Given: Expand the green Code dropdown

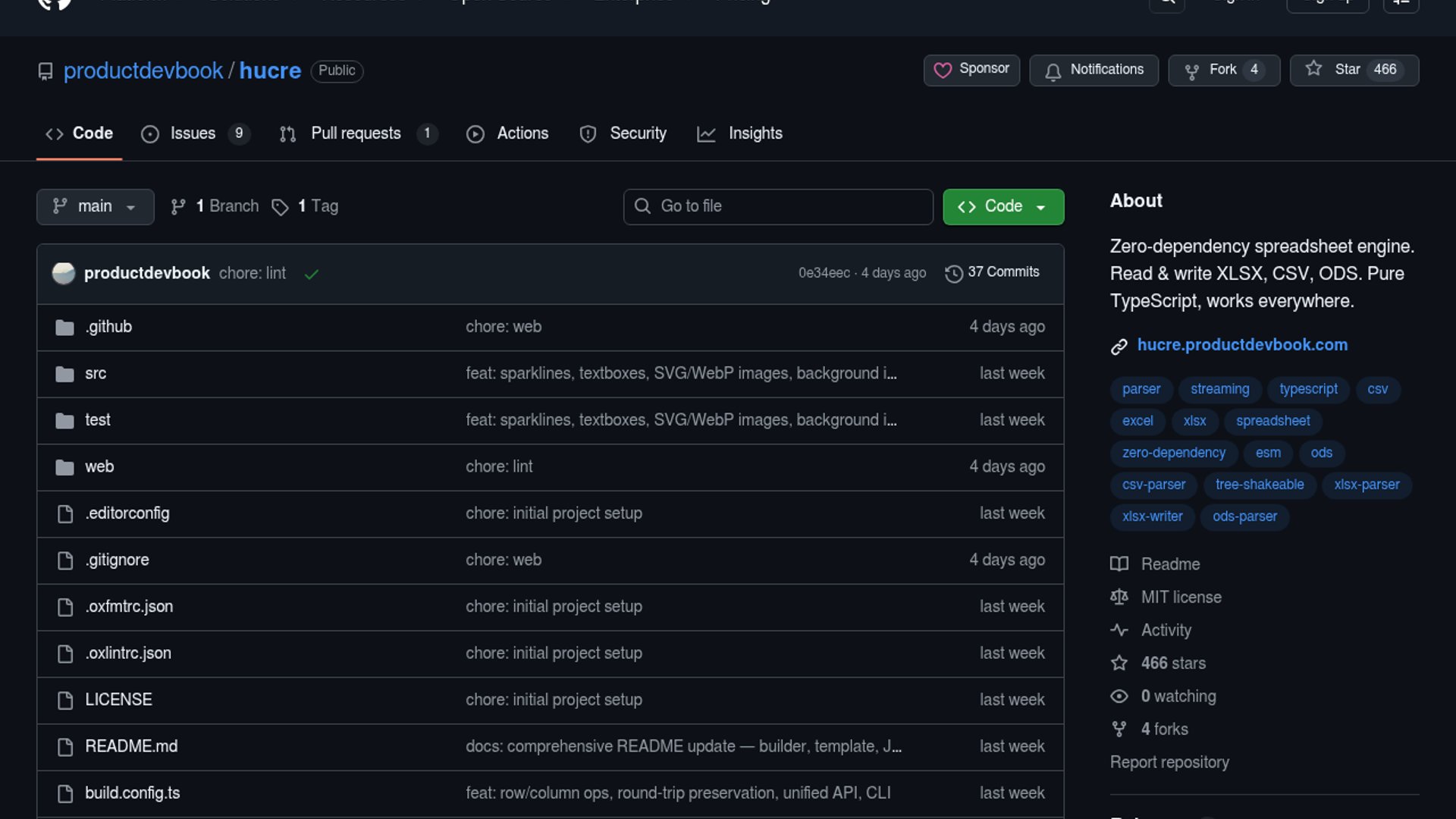Looking at the screenshot, I should (x=1003, y=206).
